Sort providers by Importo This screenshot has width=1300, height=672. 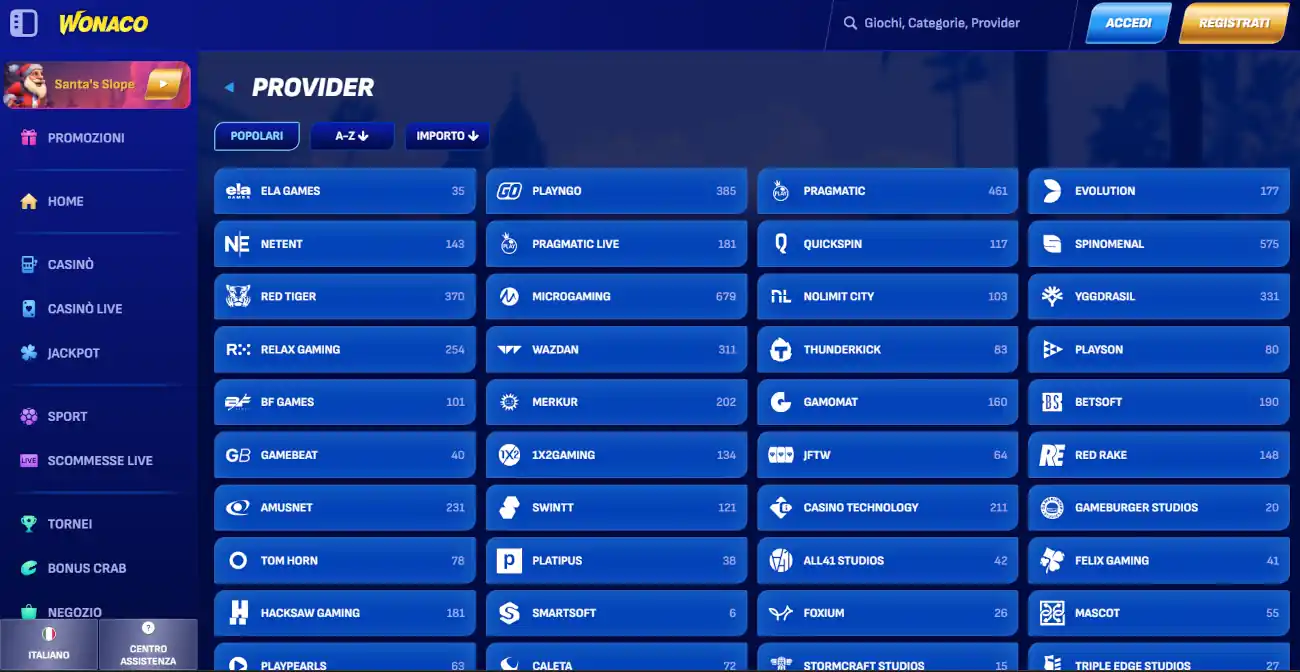[x=447, y=136]
